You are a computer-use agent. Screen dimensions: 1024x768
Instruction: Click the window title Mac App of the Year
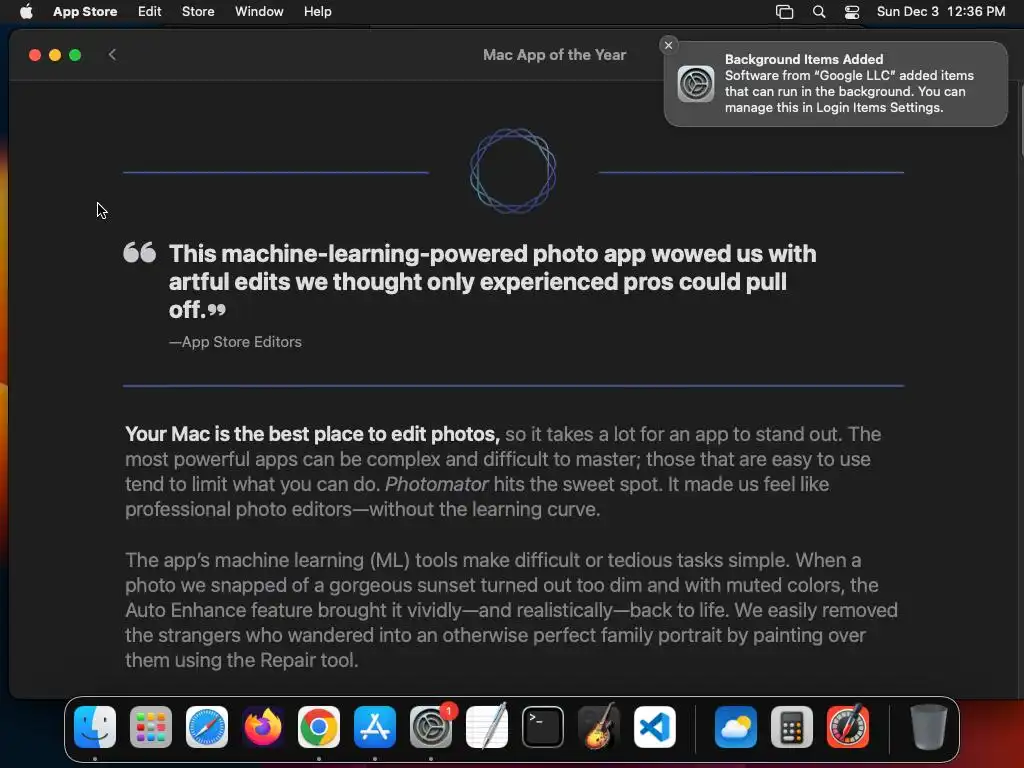[x=554, y=55]
